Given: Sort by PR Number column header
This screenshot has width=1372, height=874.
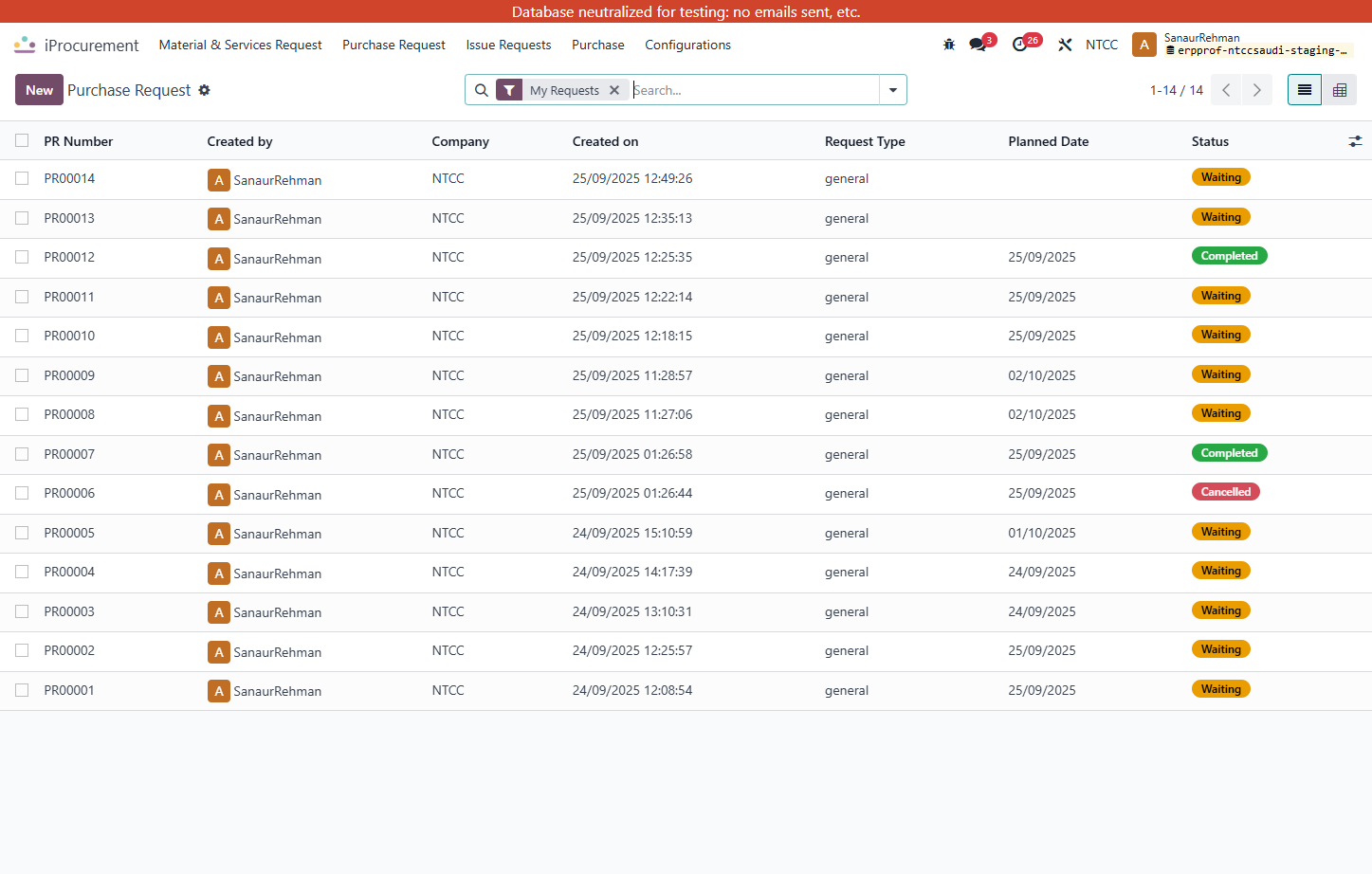Looking at the screenshot, I should pyautogui.click(x=79, y=141).
